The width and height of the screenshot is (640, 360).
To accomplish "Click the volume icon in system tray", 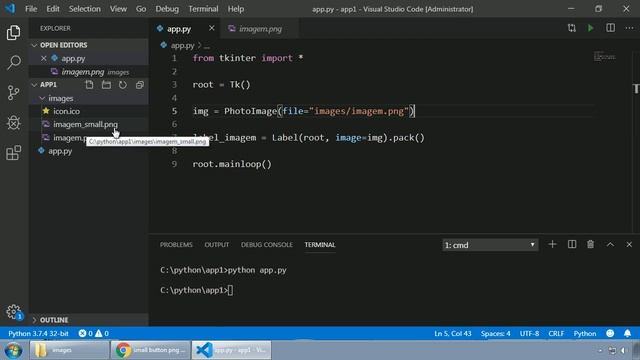I will 623,351.
